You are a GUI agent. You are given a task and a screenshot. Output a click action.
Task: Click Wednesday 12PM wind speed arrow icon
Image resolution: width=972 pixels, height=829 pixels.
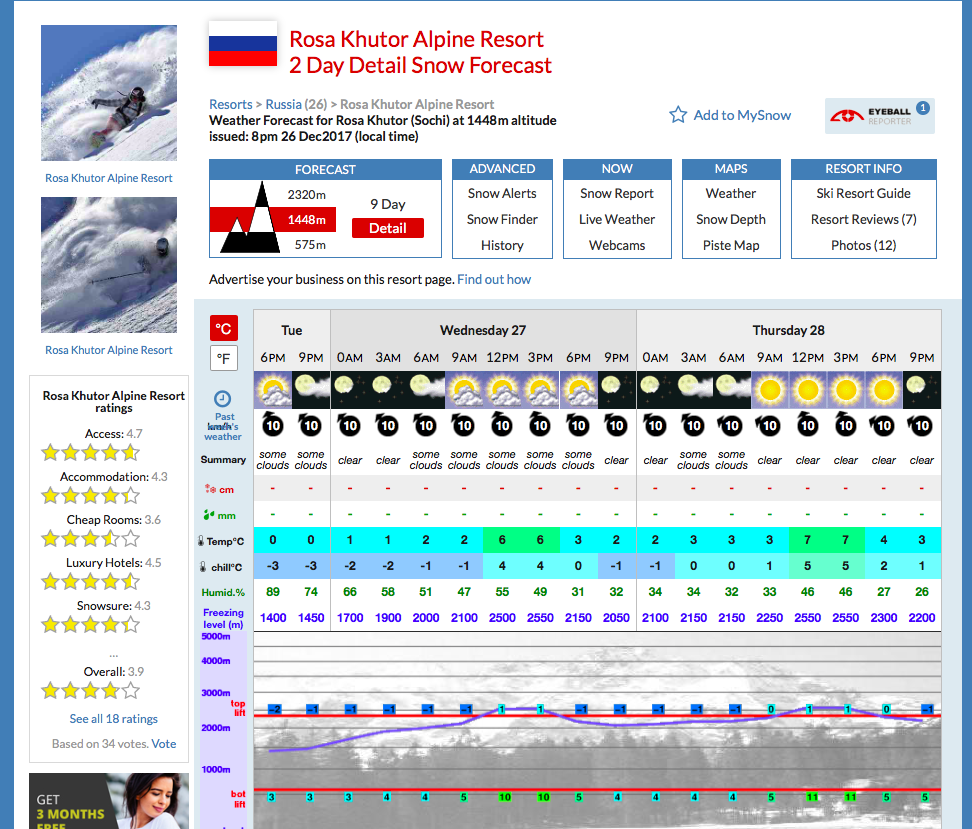[x=502, y=424]
